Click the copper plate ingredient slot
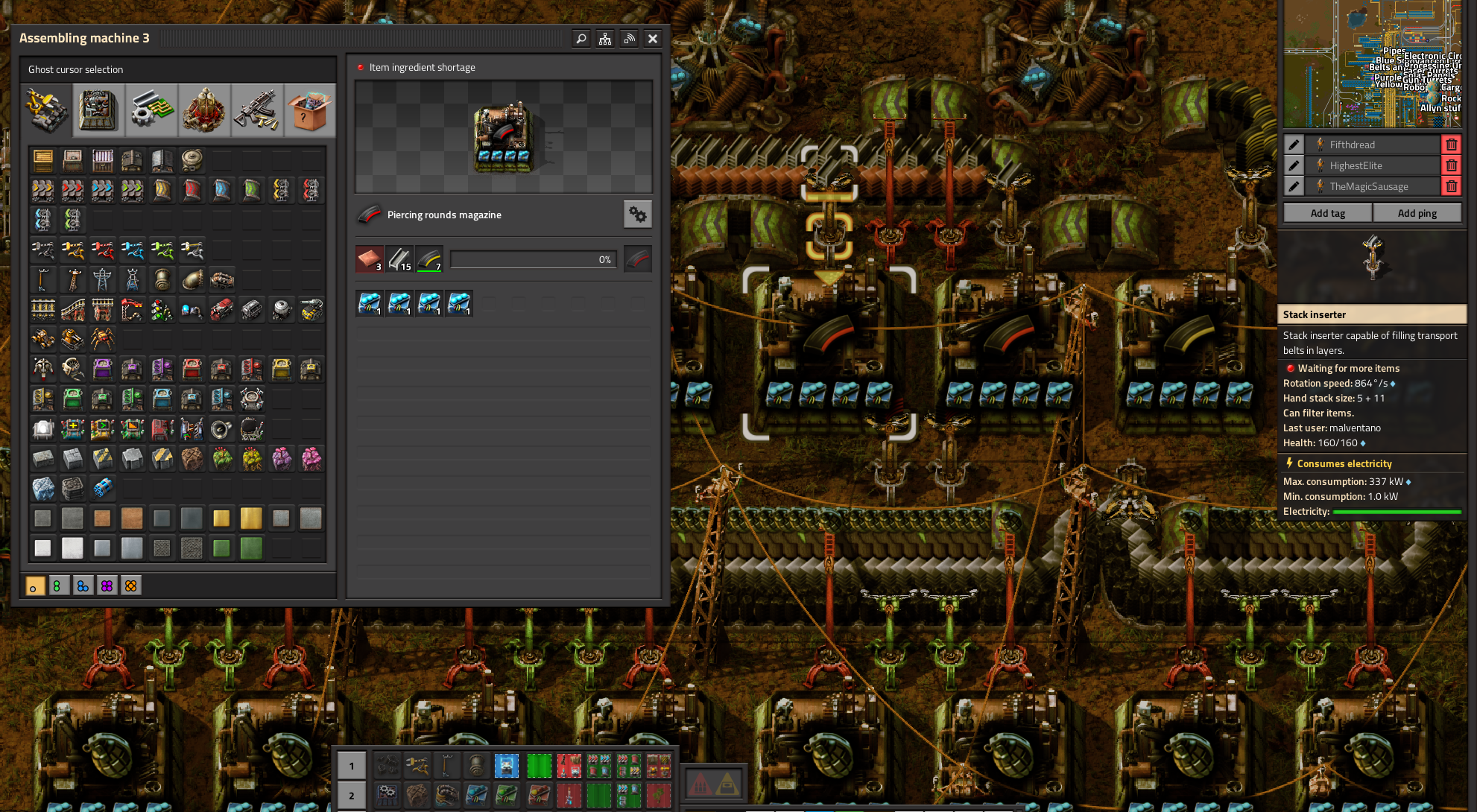Image resolution: width=1477 pixels, height=812 pixels. [370, 259]
